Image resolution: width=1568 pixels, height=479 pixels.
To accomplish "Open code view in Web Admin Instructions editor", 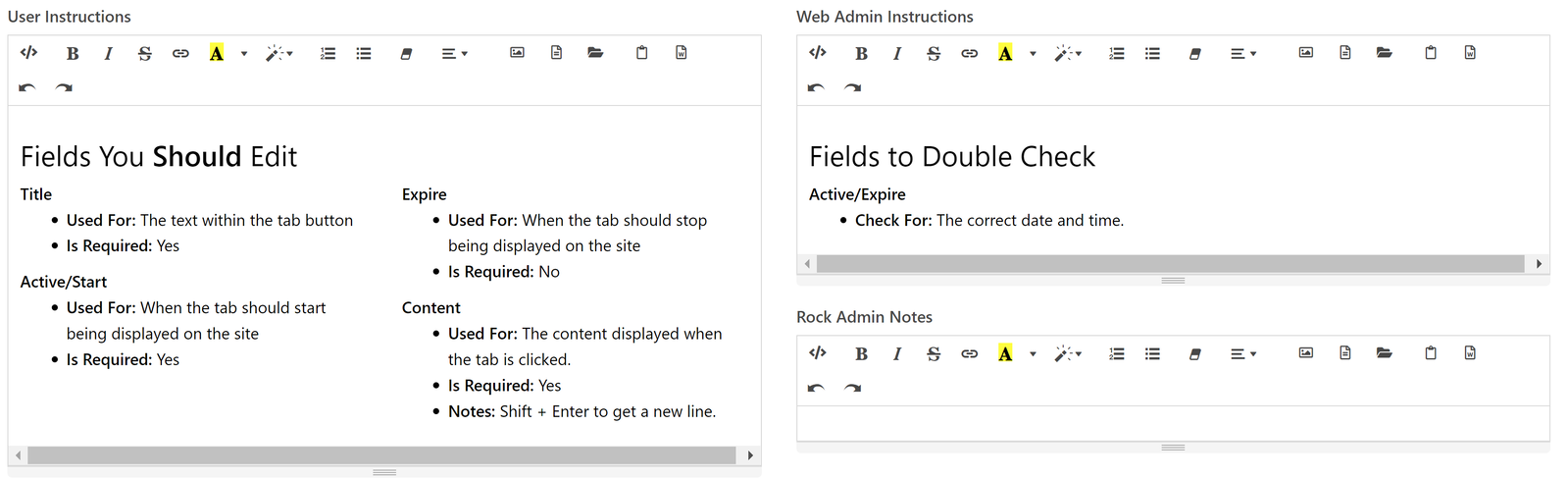I will 818,53.
